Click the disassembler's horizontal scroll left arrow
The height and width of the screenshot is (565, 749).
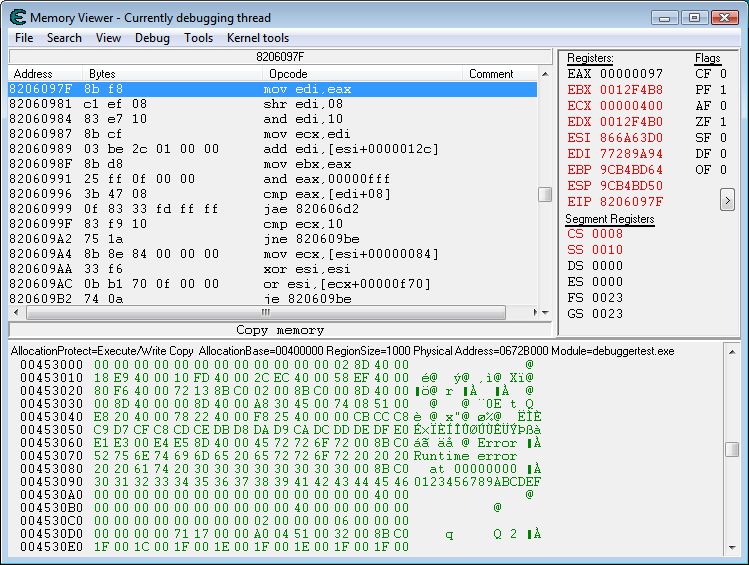(x=15, y=313)
